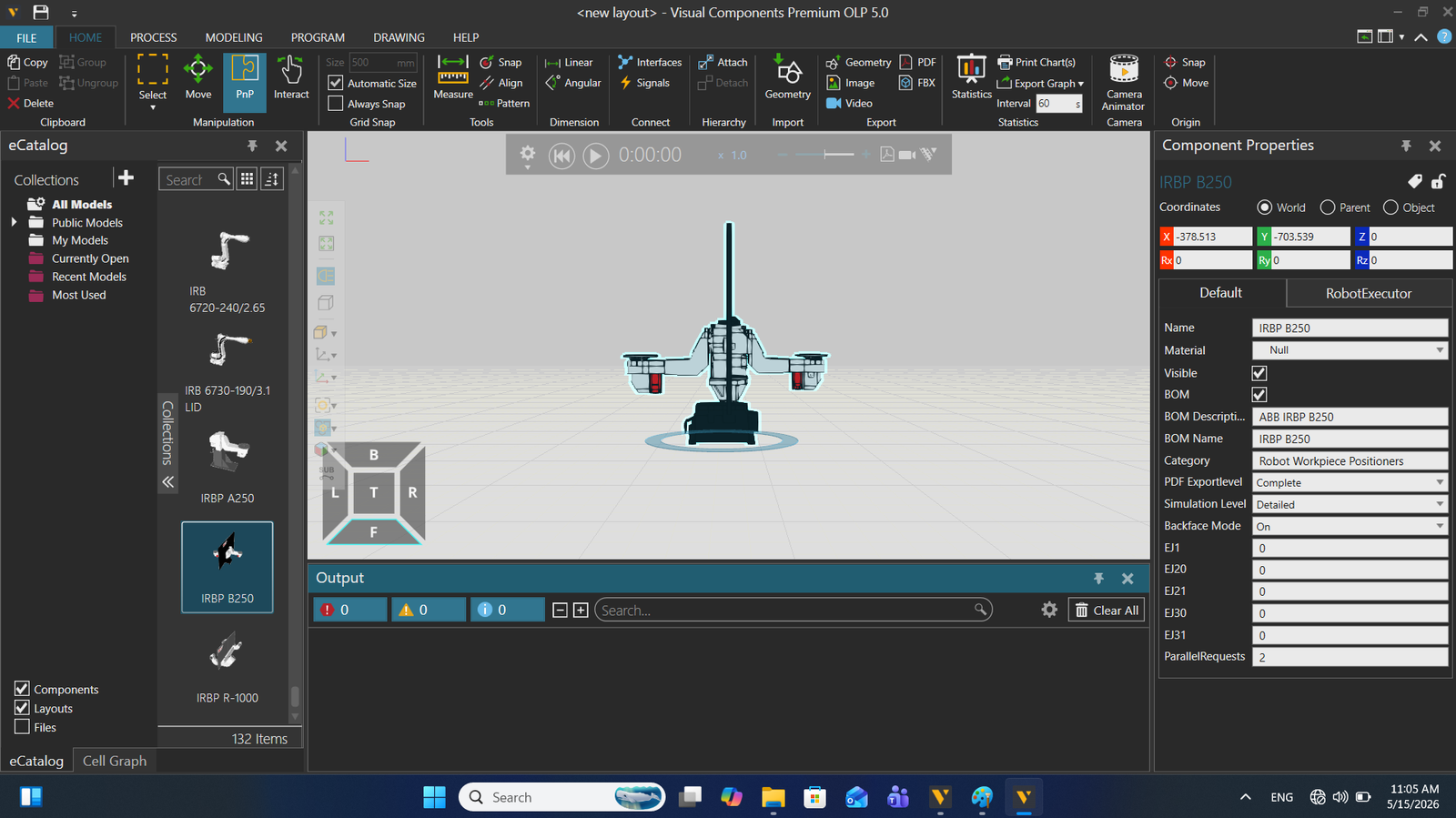Toggle Automatic Size checkbox
This screenshot has width=1456, height=818.
[x=336, y=83]
